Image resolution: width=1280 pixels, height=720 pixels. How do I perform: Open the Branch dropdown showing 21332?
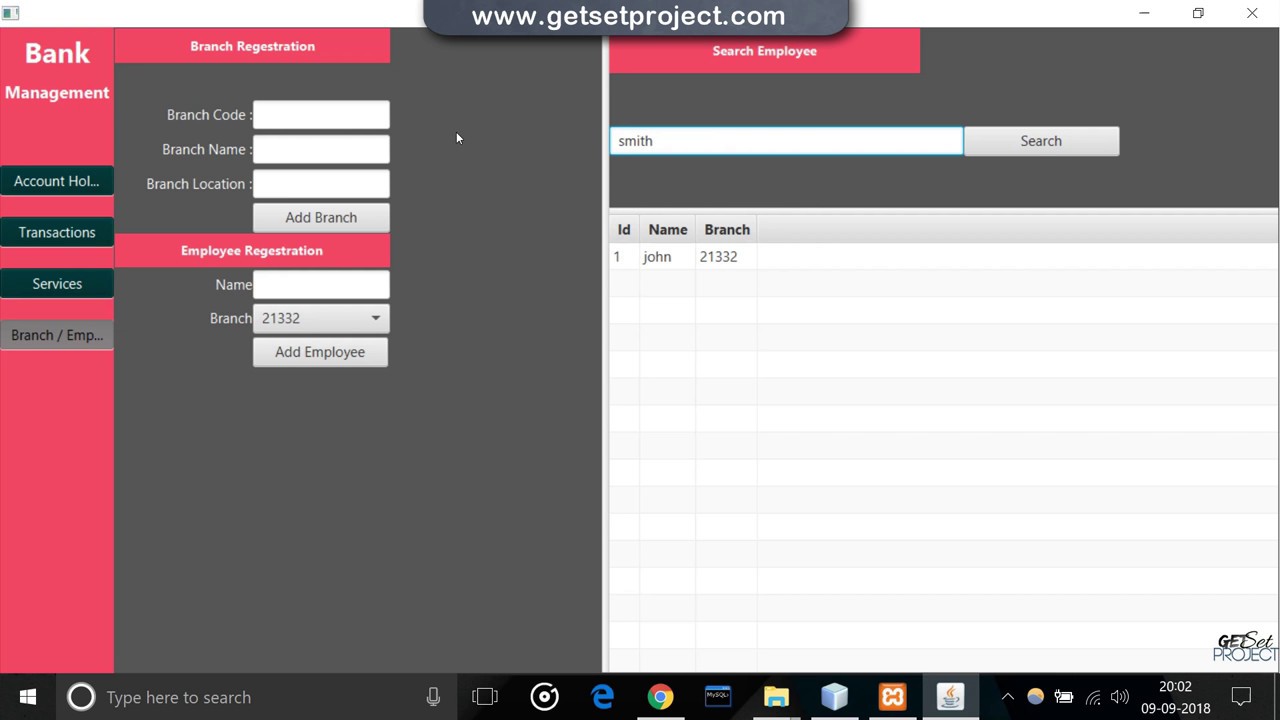point(321,318)
